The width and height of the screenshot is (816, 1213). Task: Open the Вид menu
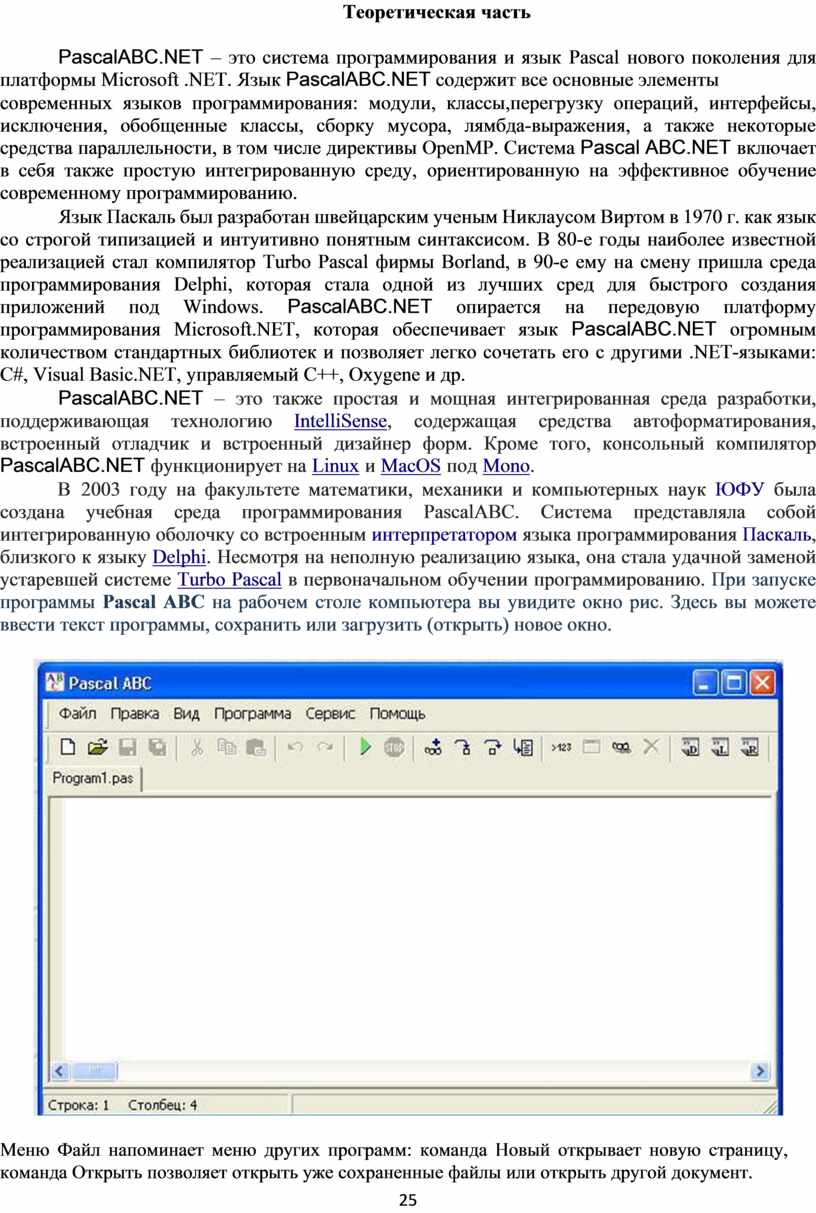point(187,714)
